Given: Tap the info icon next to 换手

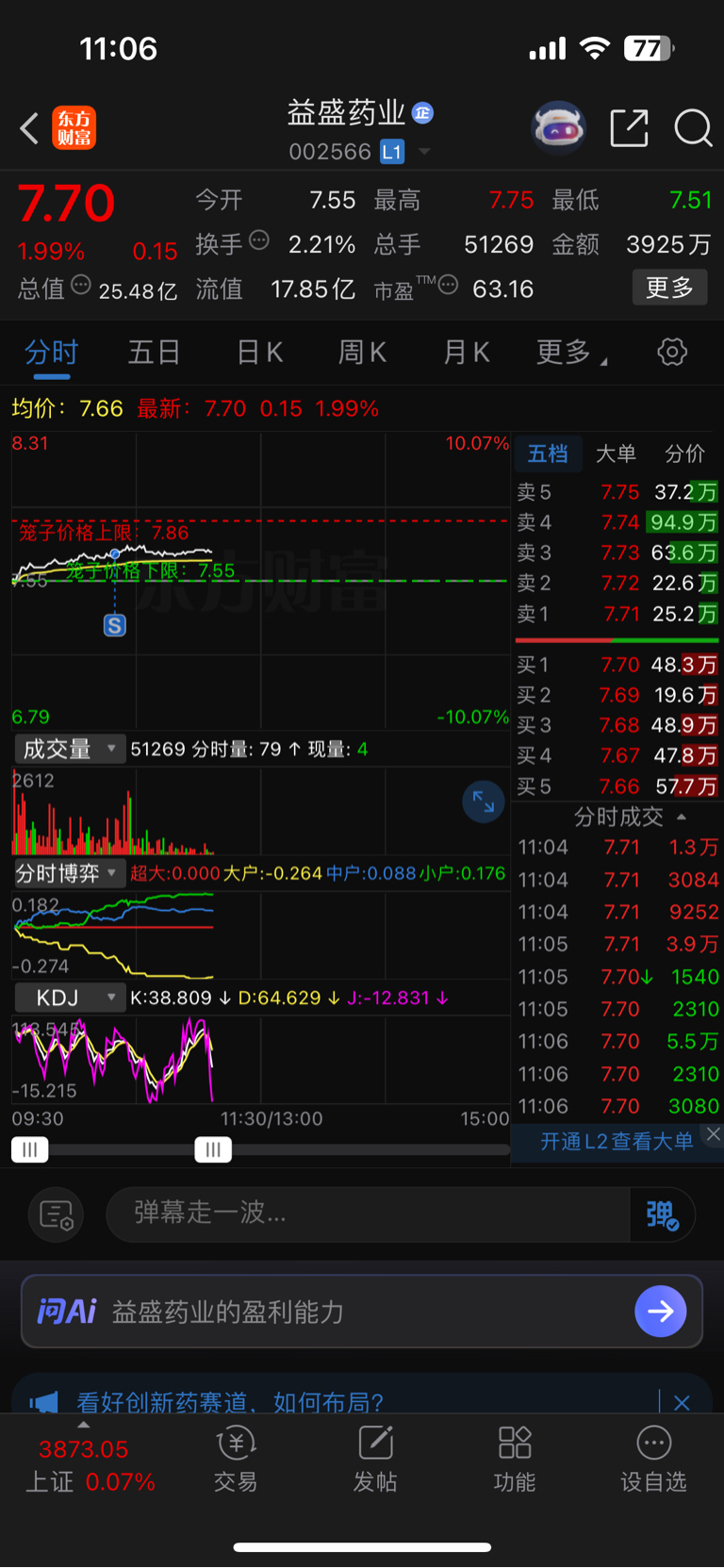Looking at the screenshot, I should [x=258, y=240].
